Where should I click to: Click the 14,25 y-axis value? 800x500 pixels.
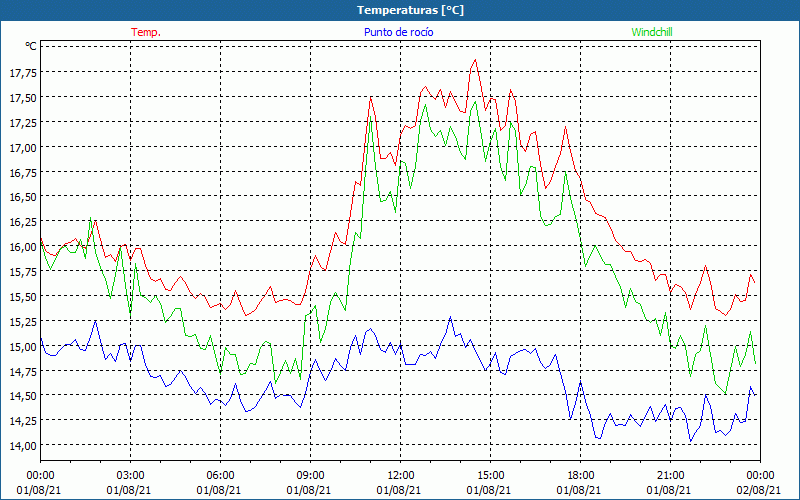click(x=23, y=421)
